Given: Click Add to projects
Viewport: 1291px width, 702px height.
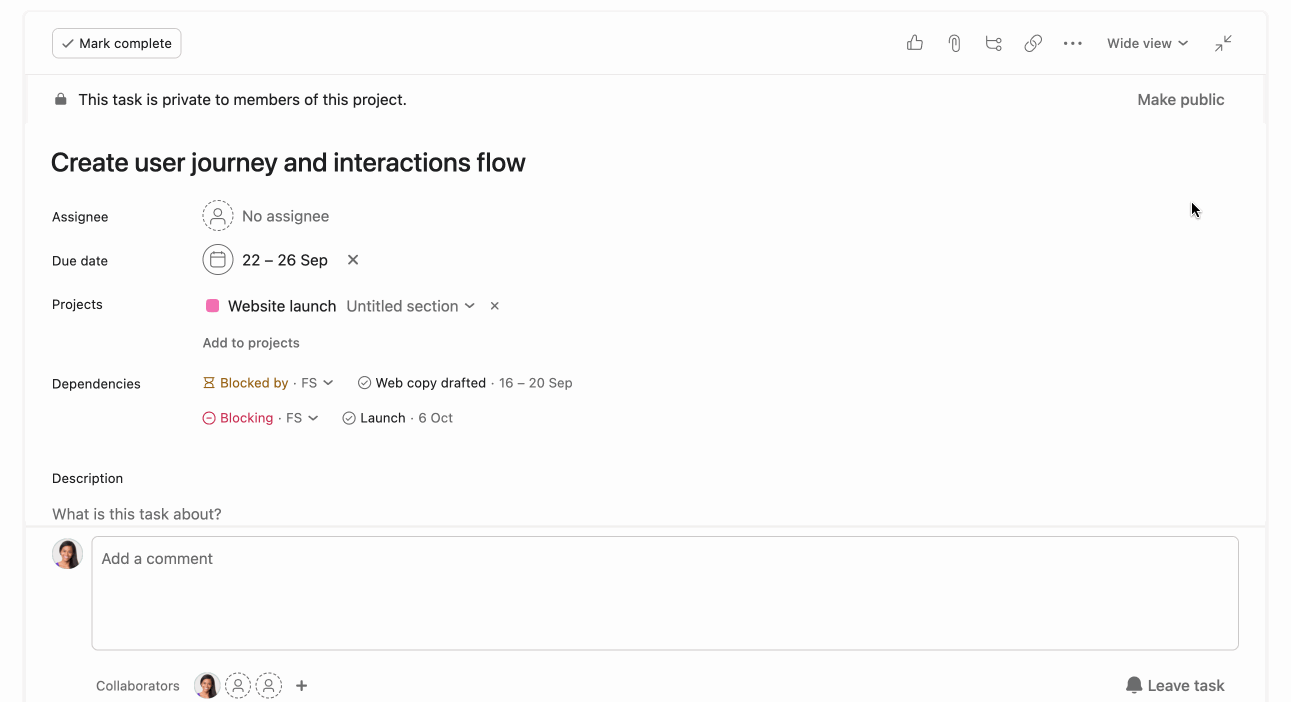Looking at the screenshot, I should [x=250, y=342].
